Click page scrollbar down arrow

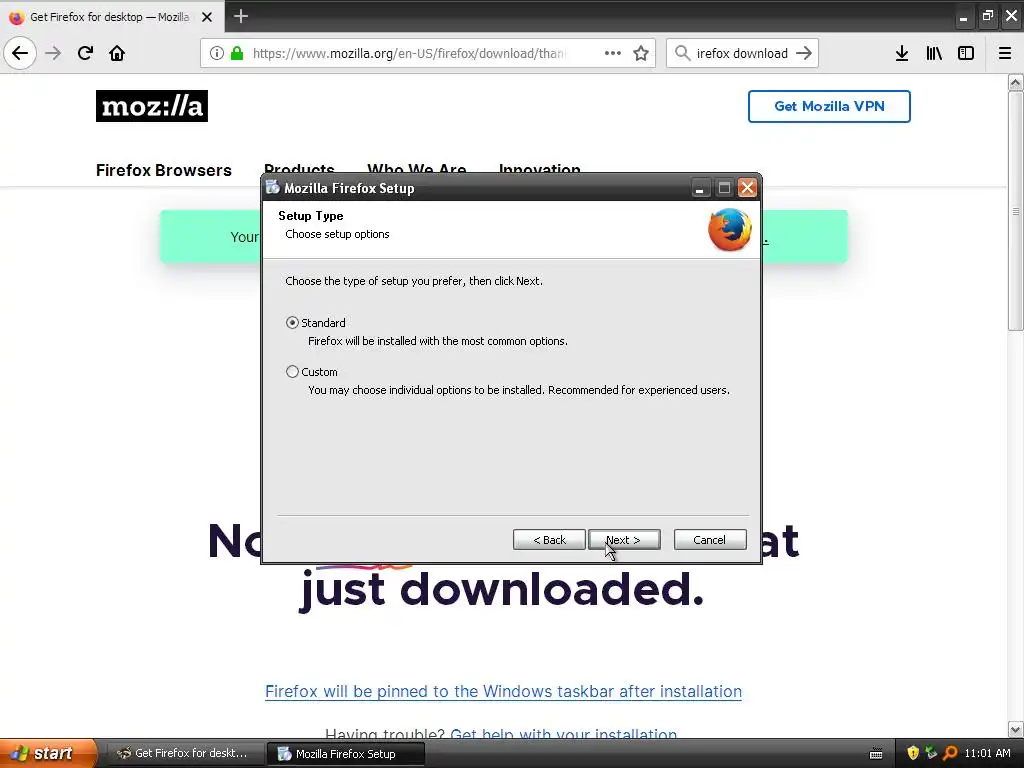[1015, 729]
